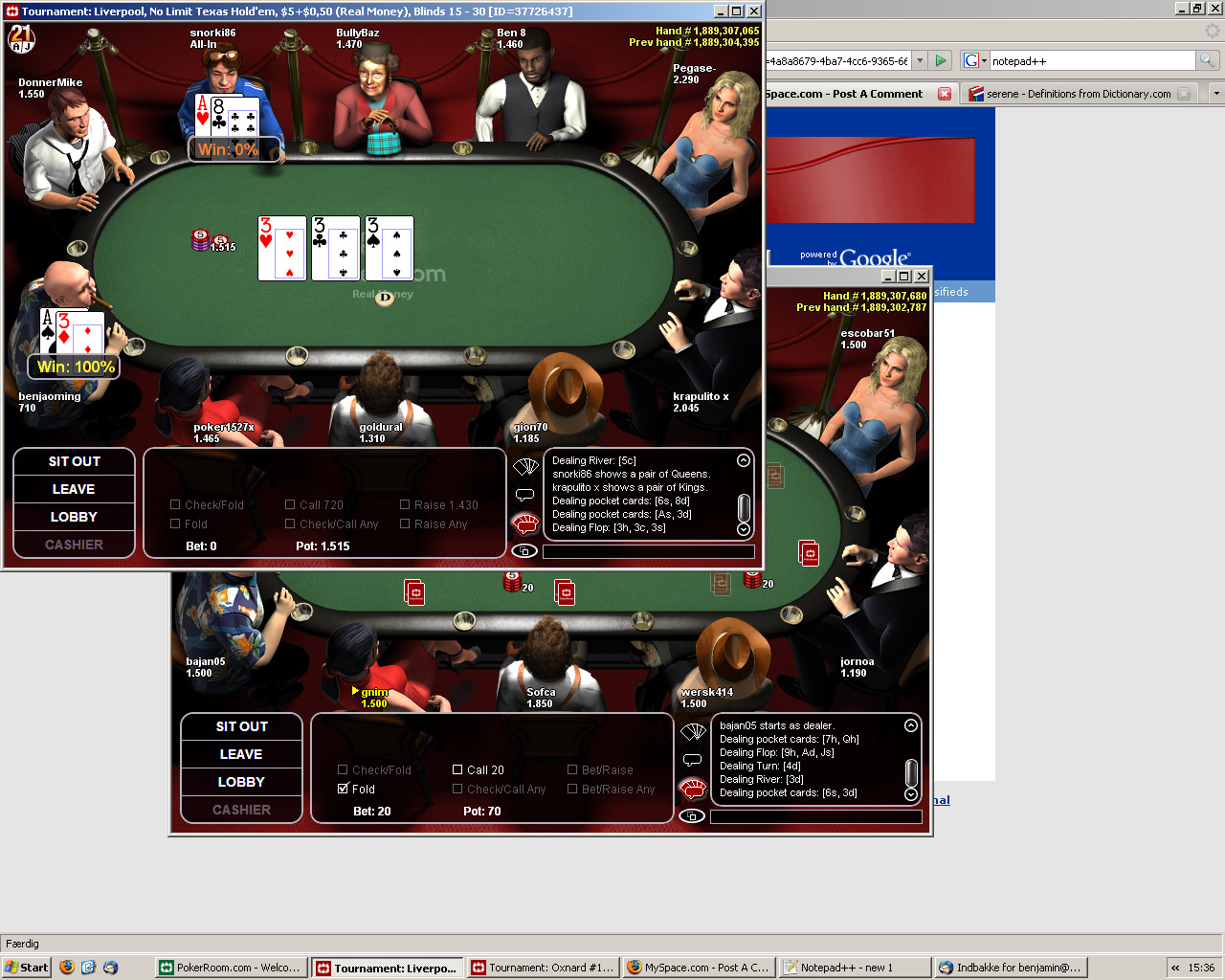Click the SIT OUT button in Liverpool table

coord(74,461)
